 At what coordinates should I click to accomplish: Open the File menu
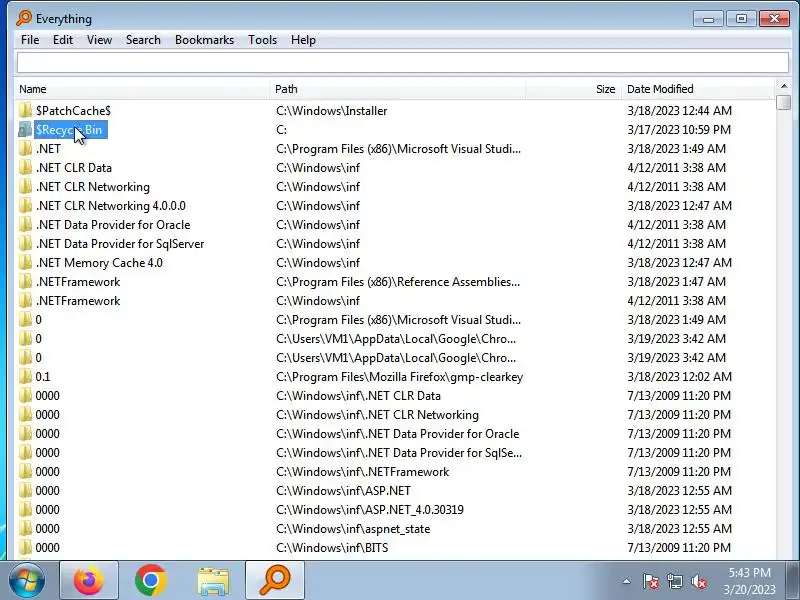point(30,40)
